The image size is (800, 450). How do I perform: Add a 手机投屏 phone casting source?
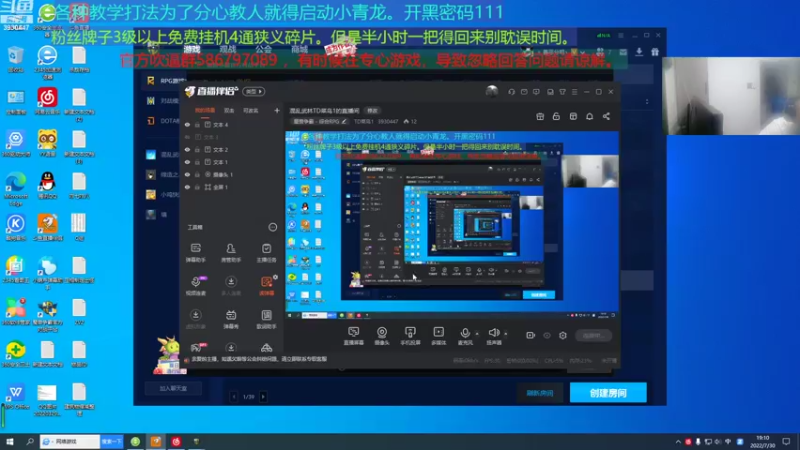[410, 336]
